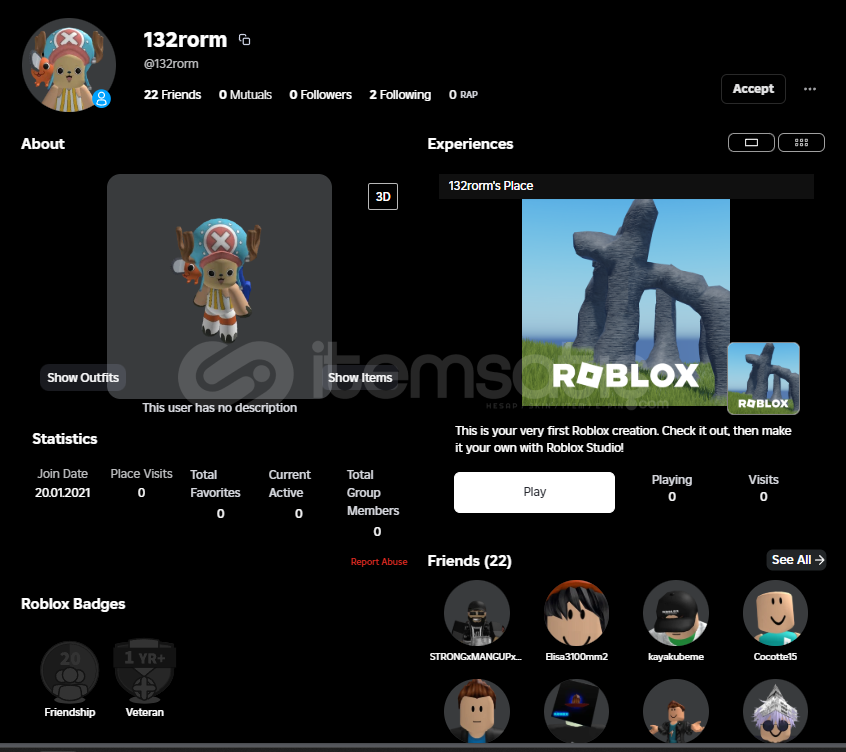The image size is (846, 752).
Task: View the 2 Following list
Action: [400, 95]
